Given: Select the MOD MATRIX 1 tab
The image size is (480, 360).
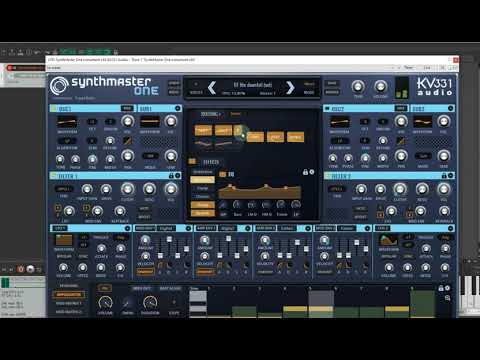Looking at the screenshot, I should (x=68, y=303).
